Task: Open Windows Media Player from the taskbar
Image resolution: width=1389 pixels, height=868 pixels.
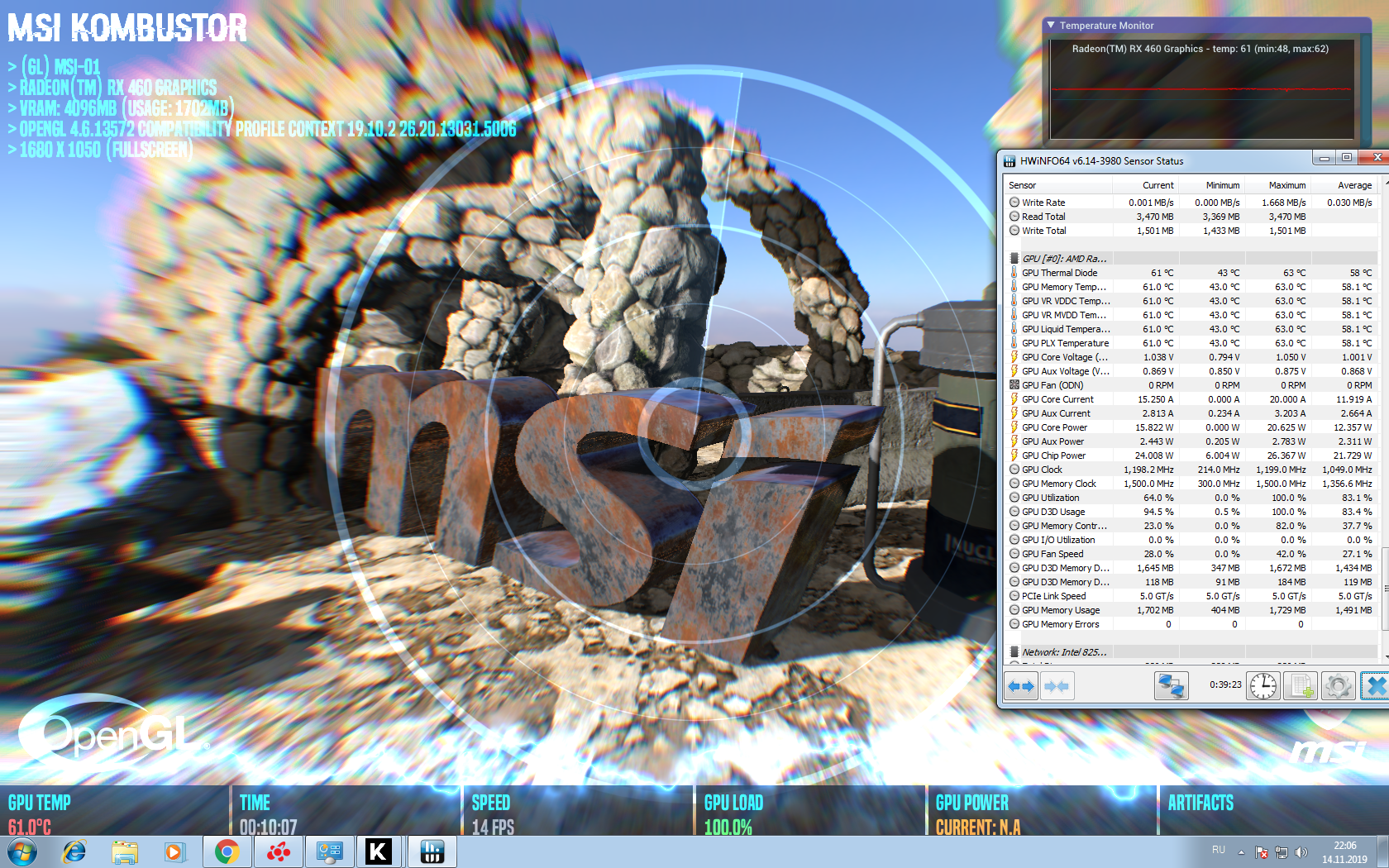Action: pyautogui.click(x=175, y=851)
